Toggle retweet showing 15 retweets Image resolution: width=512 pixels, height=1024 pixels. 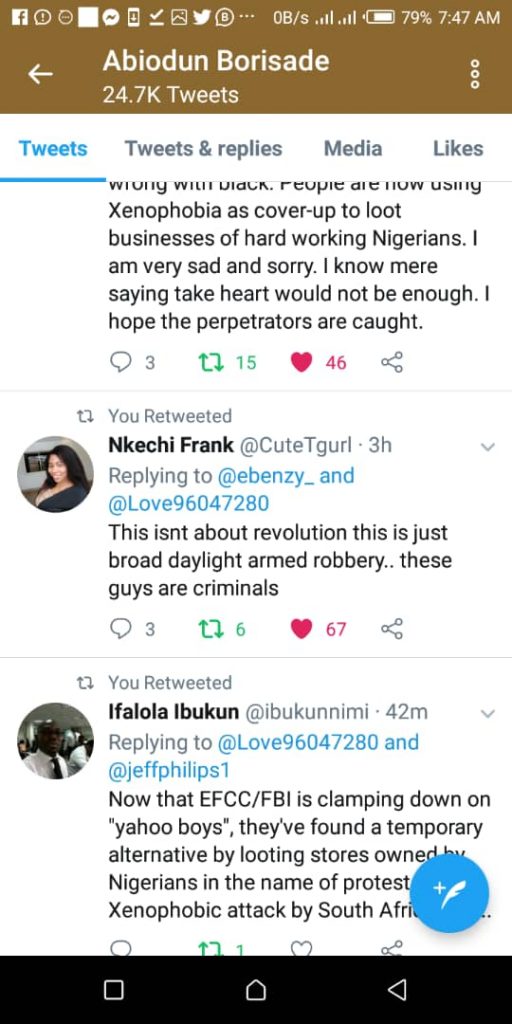(x=211, y=362)
